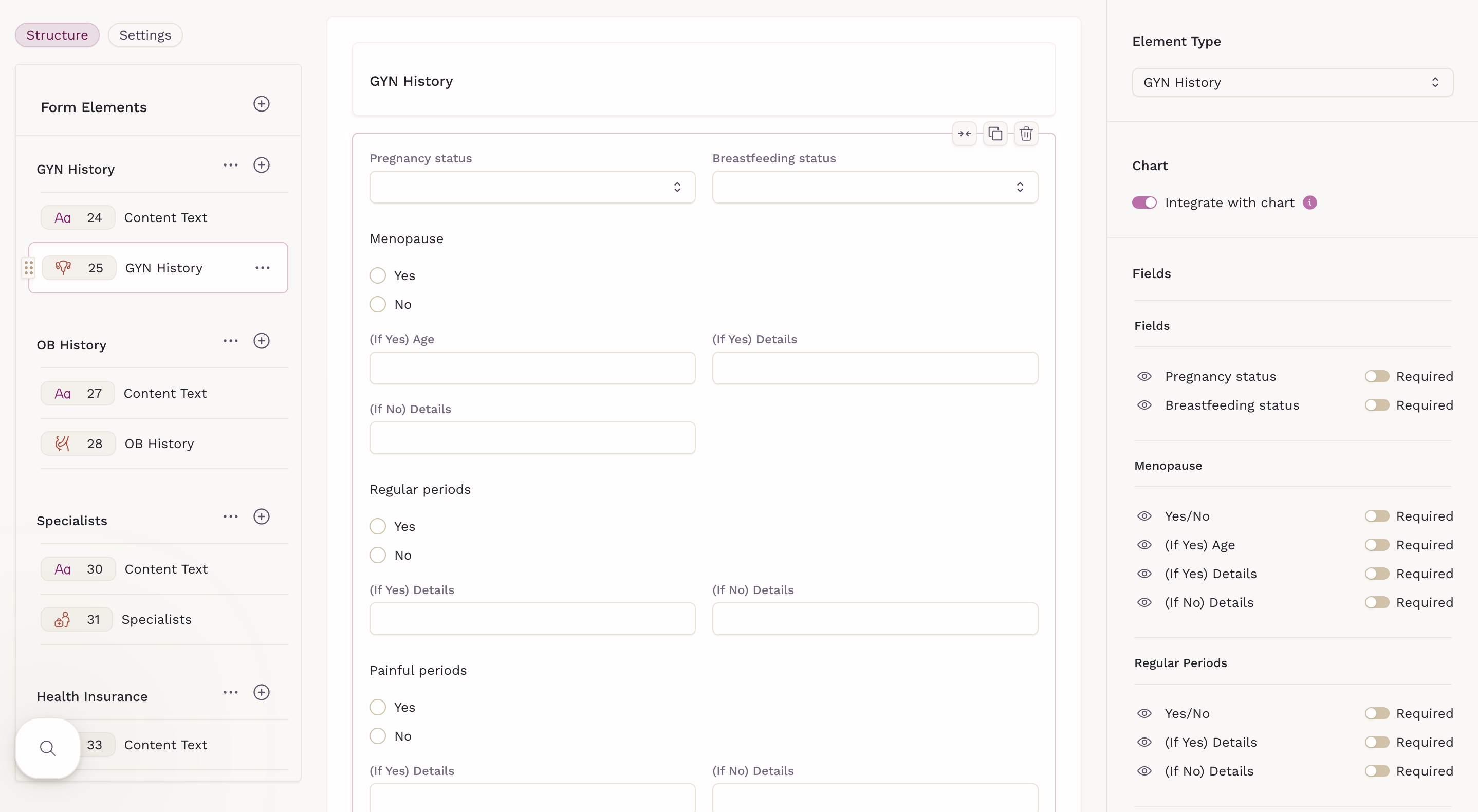Click the search magnifier button
Screen dimensions: 1478x812
click(48, 748)
